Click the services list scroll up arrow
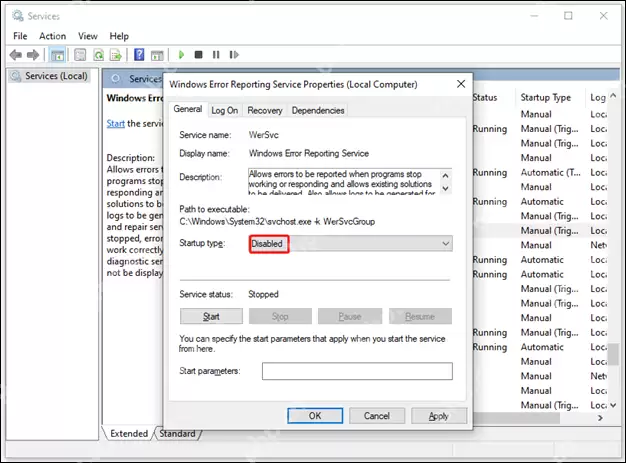 click(613, 96)
